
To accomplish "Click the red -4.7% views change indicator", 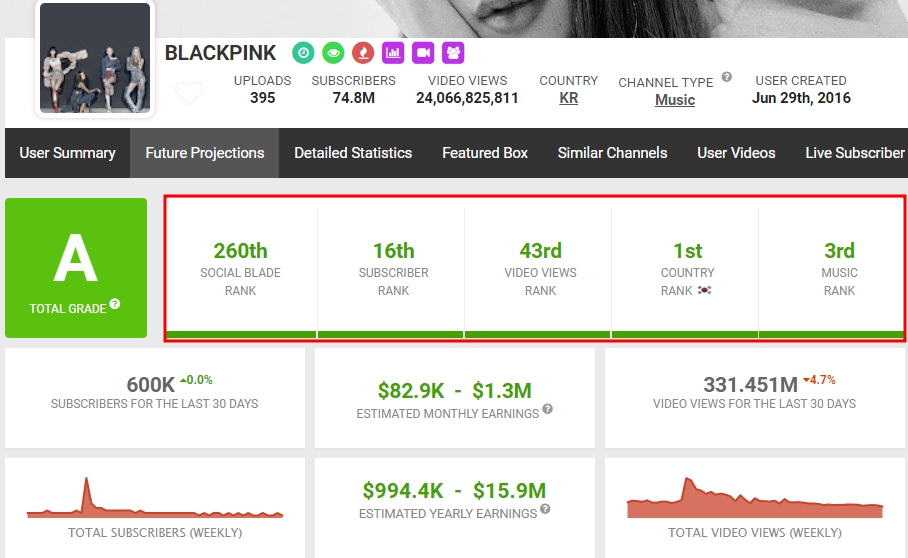I will pyautogui.click(x=819, y=380).
